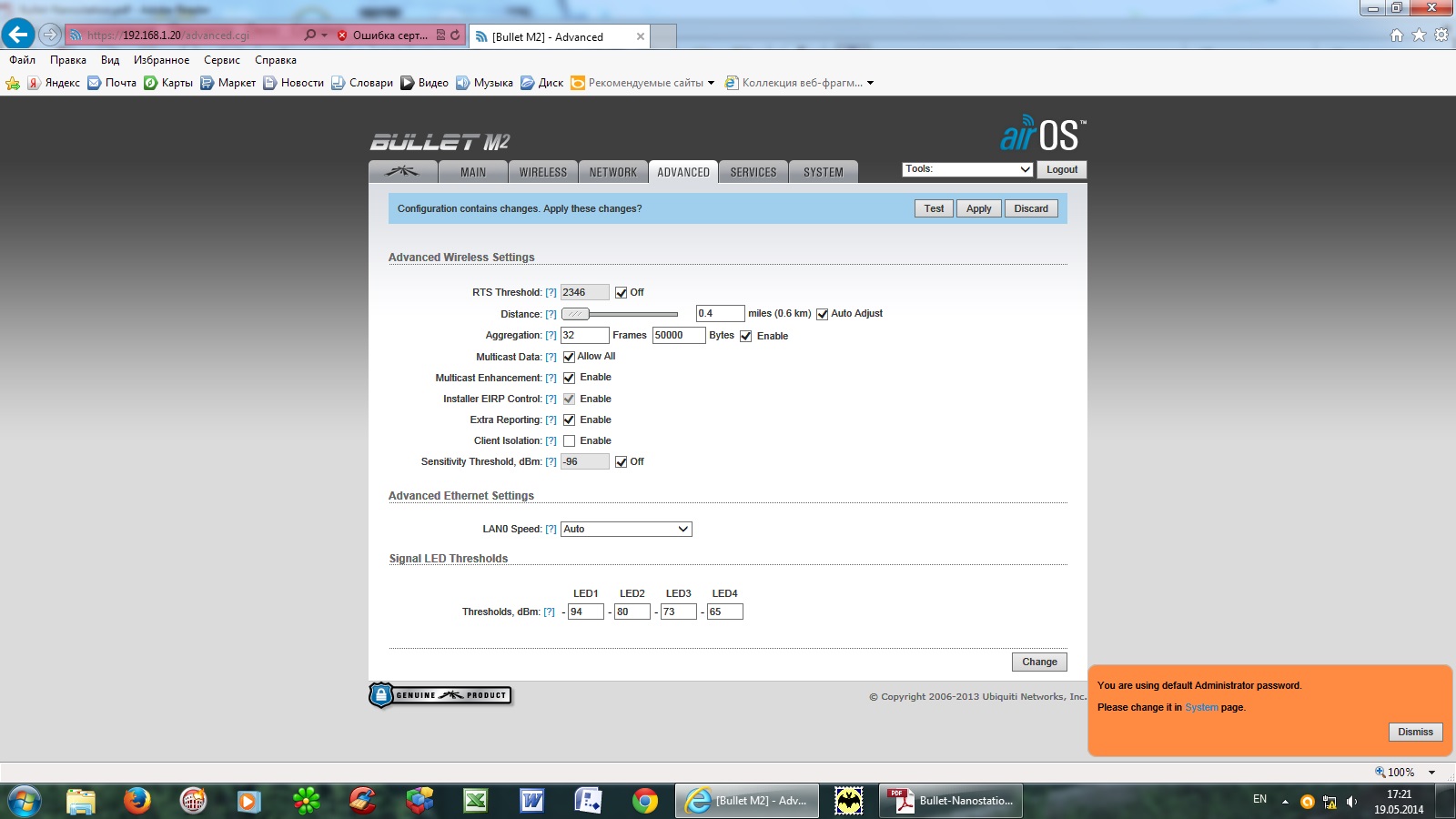This screenshot has width=1456, height=819.
Task: Open help for Aggregation setting
Action: tap(551, 336)
